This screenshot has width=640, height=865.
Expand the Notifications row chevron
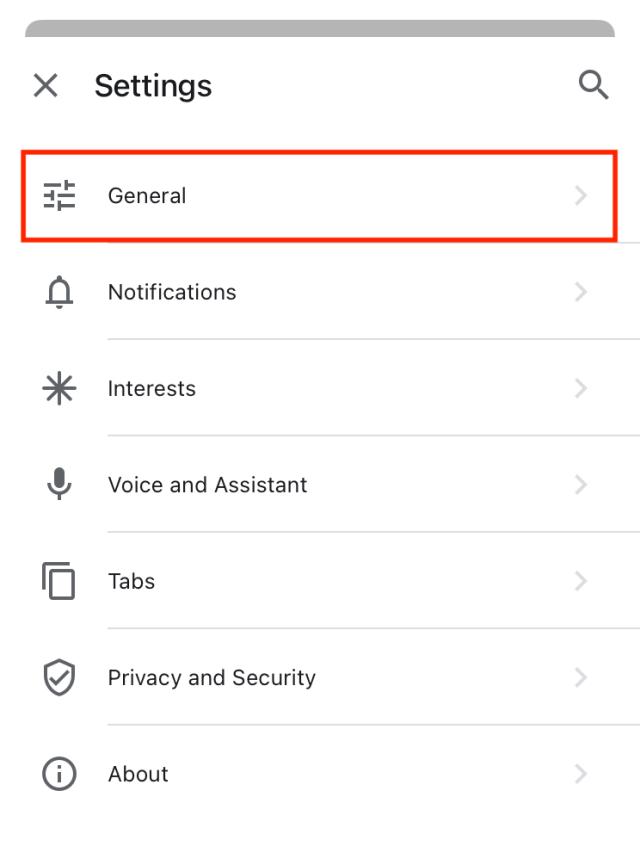tap(581, 292)
